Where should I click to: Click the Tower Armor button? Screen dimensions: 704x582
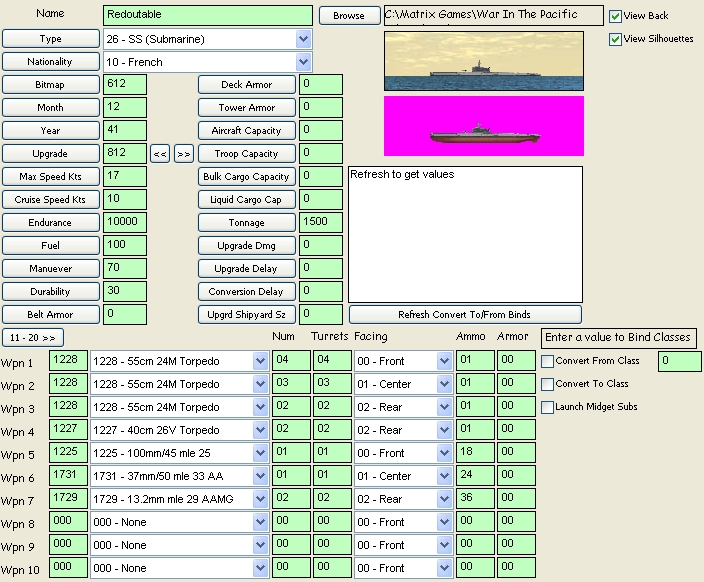tap(247, 107)
